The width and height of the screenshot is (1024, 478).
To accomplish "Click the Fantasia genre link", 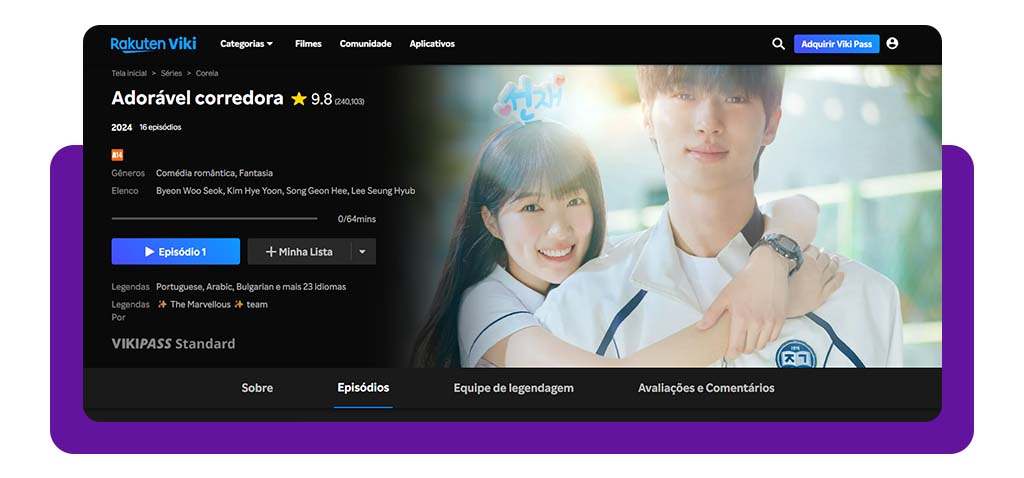I will [x=256, y=173].
